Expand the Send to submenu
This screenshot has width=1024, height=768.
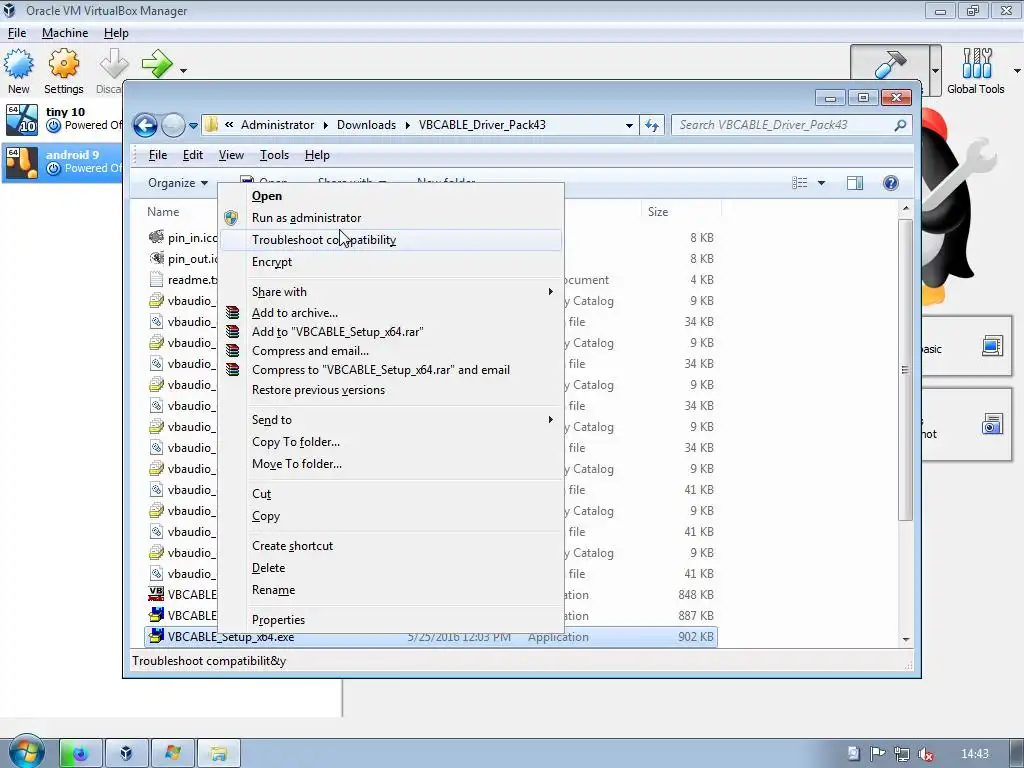[x=391, y=420]
